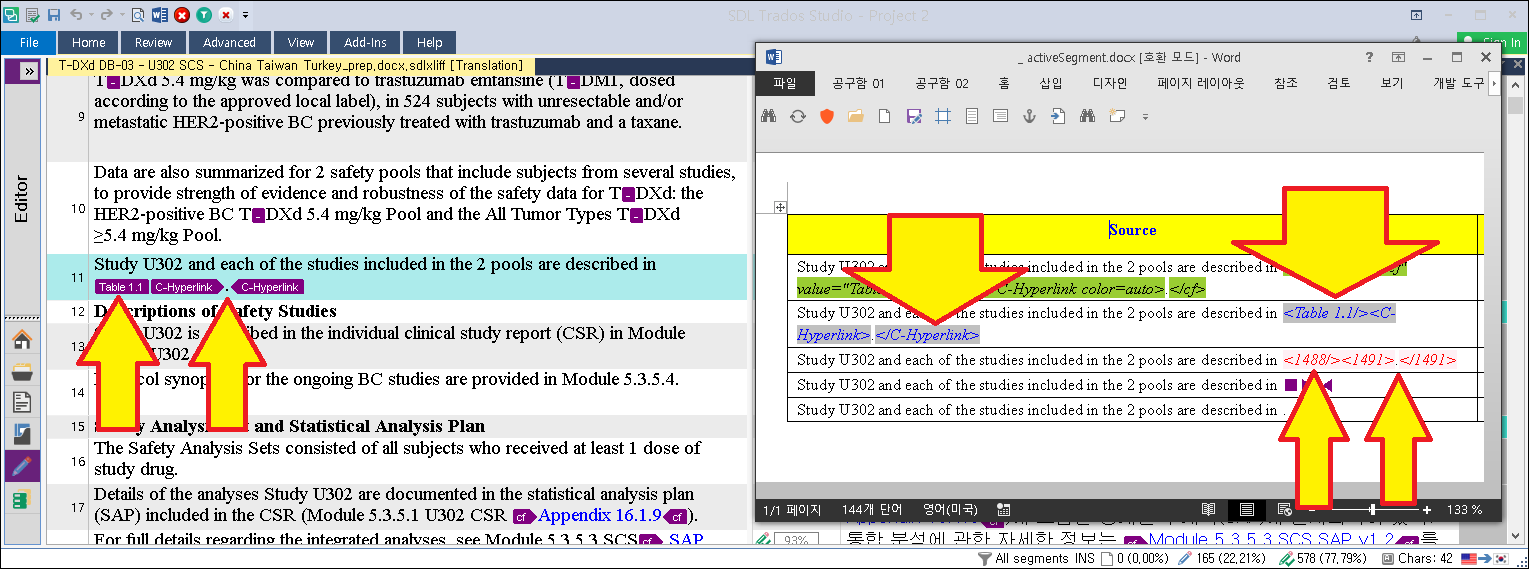Image resolution: width=1529 pixels, height=569 pixels.
Task: Open the 보기 tab in Word
Action: coord(1391,84)
